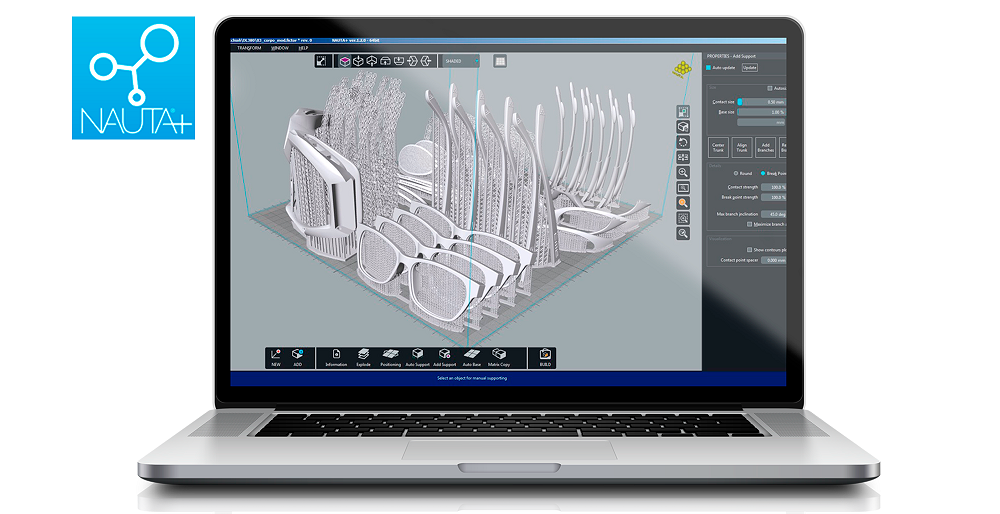The image size is (1000, 514).
Task: Click the scale-to-fit icon left of view cubes
Action: 321,61
